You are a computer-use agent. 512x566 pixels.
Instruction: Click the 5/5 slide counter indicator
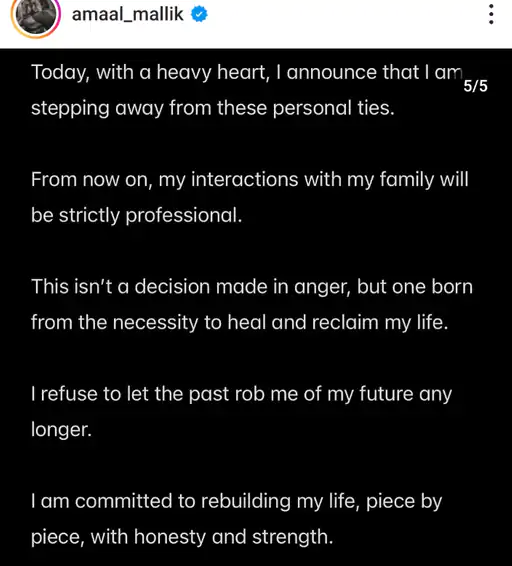[475, 86]
